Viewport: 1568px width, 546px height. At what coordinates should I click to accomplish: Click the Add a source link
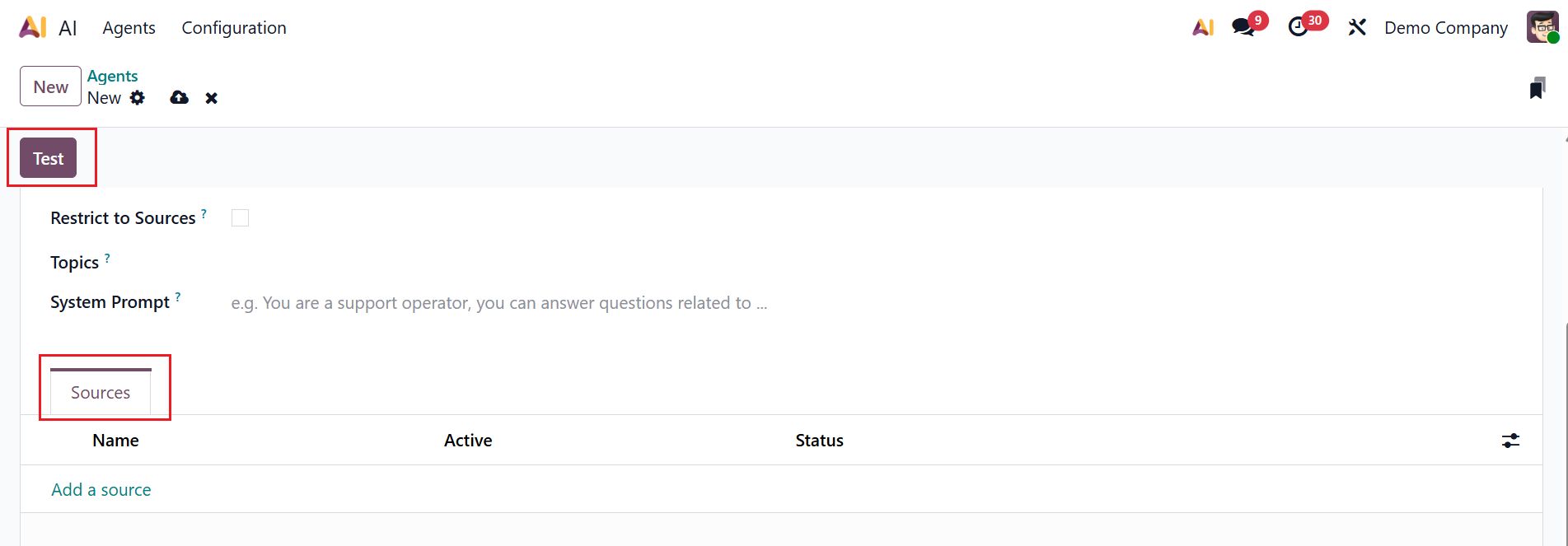point(101,490)
